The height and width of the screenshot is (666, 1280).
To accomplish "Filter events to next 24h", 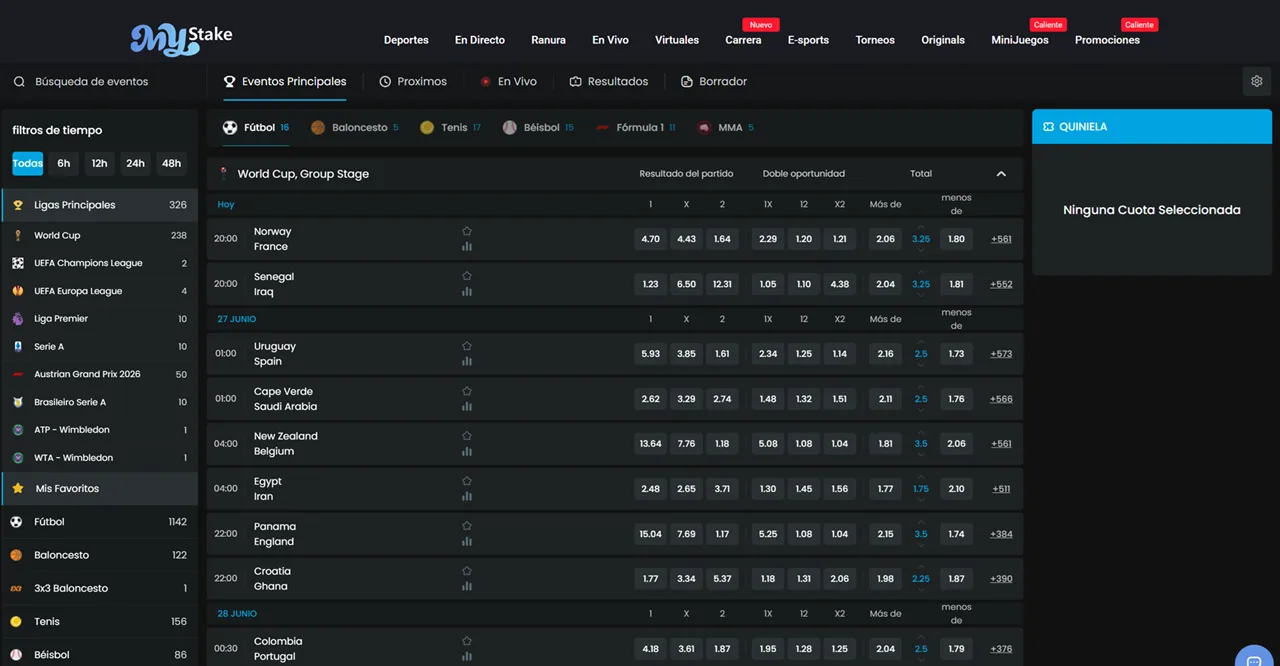I will pyautogui.click(x=136, y=164).
